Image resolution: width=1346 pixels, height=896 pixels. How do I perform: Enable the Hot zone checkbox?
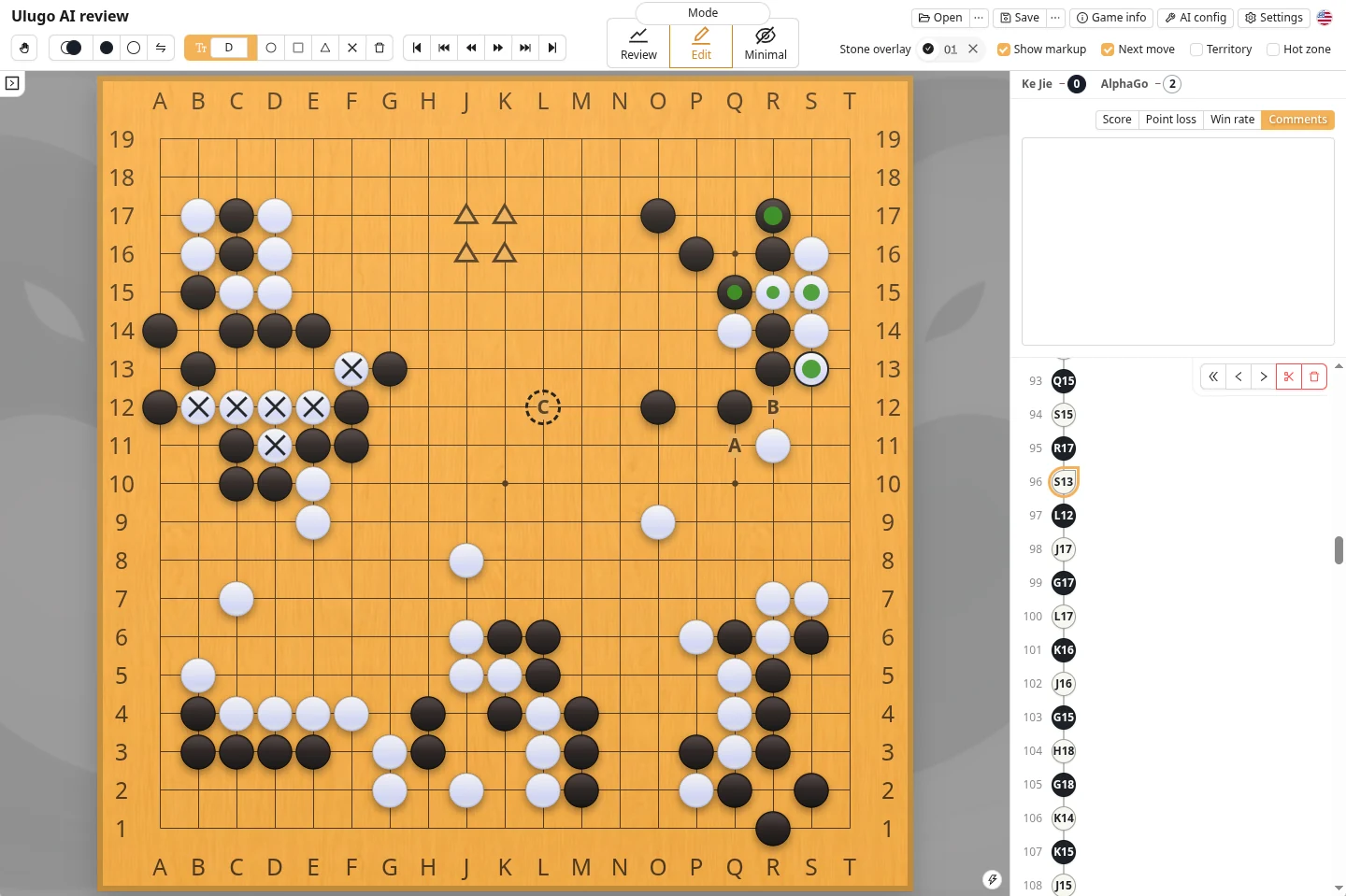[x=1273, y=50]
